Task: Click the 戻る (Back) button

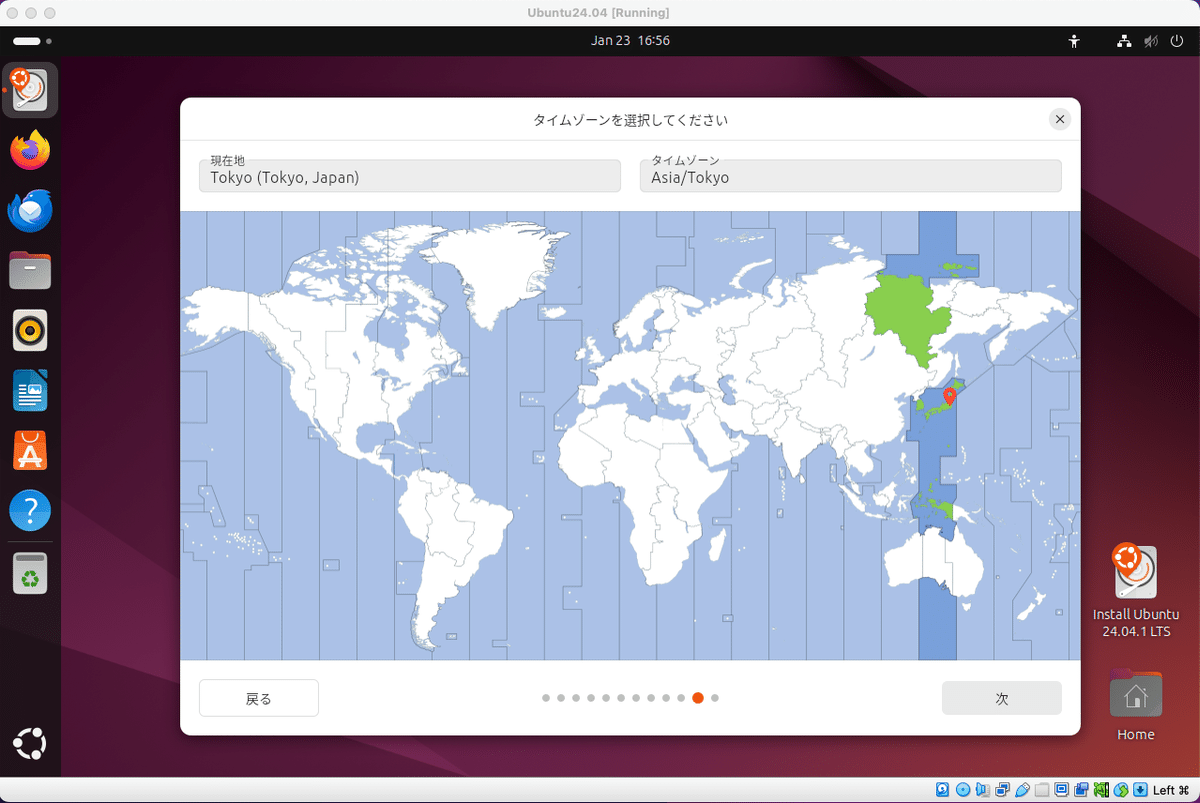Action: point(259,698)
